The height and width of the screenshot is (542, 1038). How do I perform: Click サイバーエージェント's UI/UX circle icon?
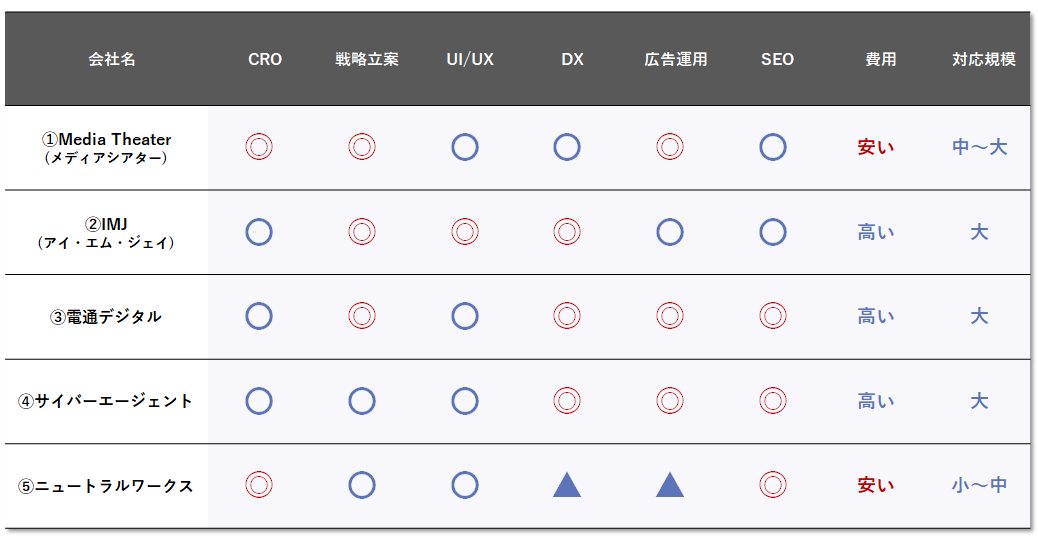pyautogui.click(x=465, y=401)
